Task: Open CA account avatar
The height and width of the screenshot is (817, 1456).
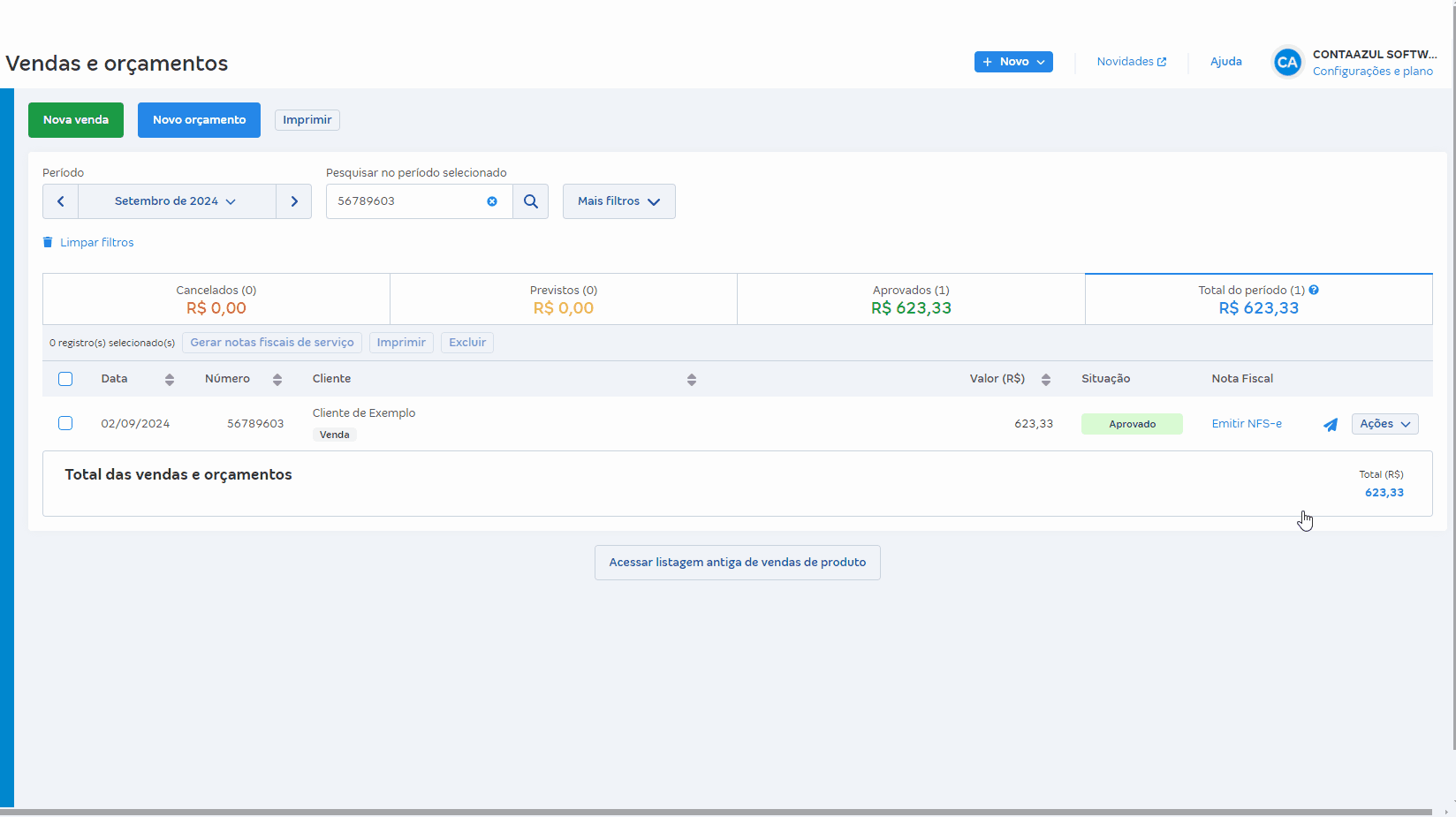Action: click(1287, 62)
